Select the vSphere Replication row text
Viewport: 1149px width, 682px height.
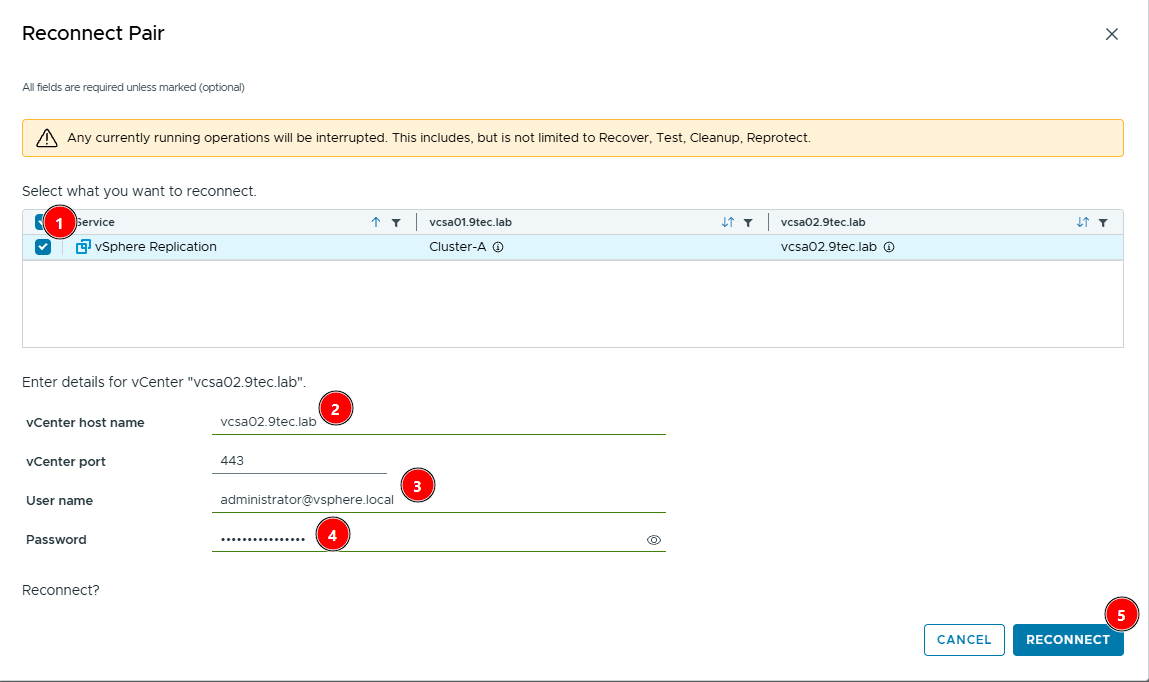pyautogui.click(x=155, y=247)
